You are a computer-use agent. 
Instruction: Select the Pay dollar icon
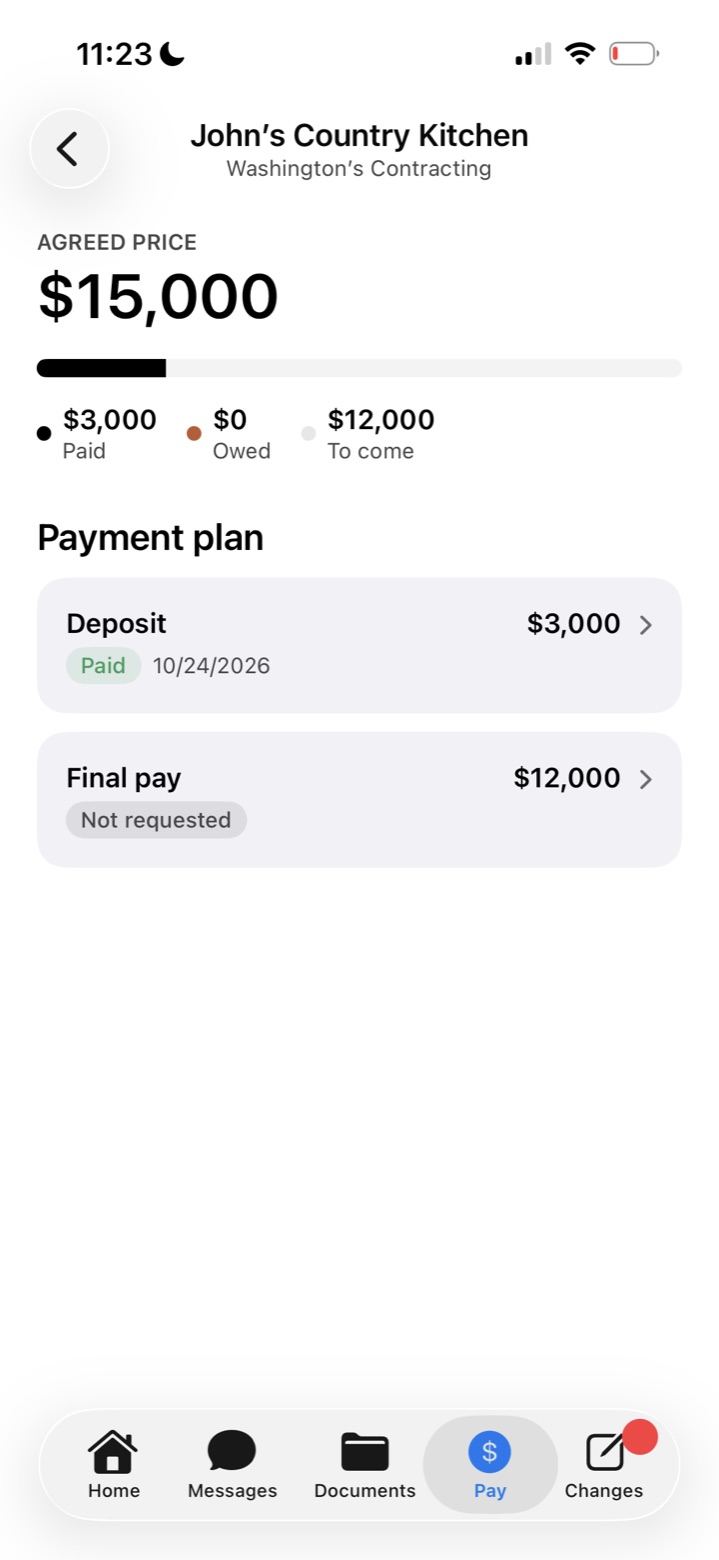[x=490, y=1451]
